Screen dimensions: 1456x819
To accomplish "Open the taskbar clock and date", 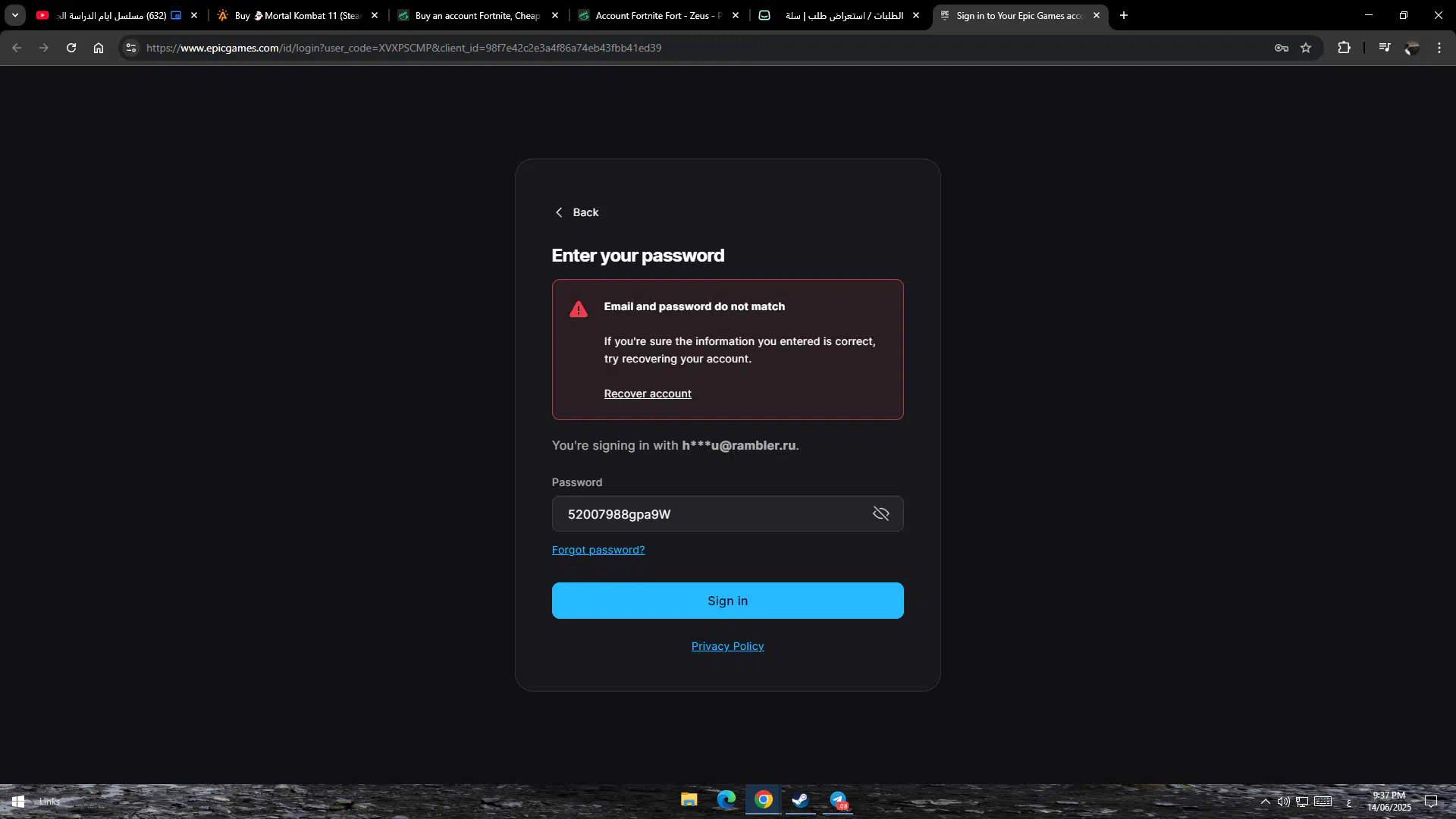I will [x=1389, y=802].
